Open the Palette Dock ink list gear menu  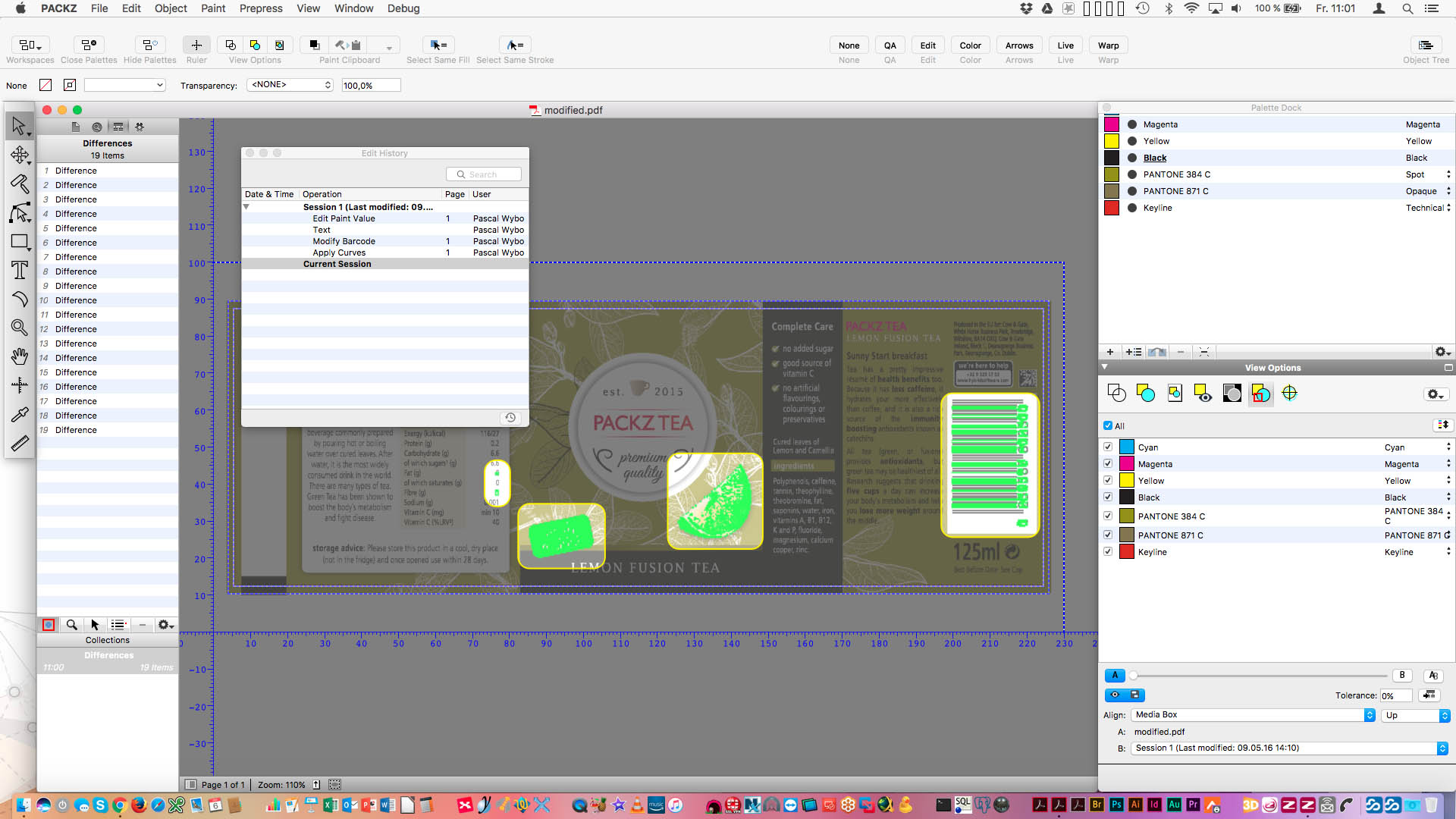coord(1442,352)
